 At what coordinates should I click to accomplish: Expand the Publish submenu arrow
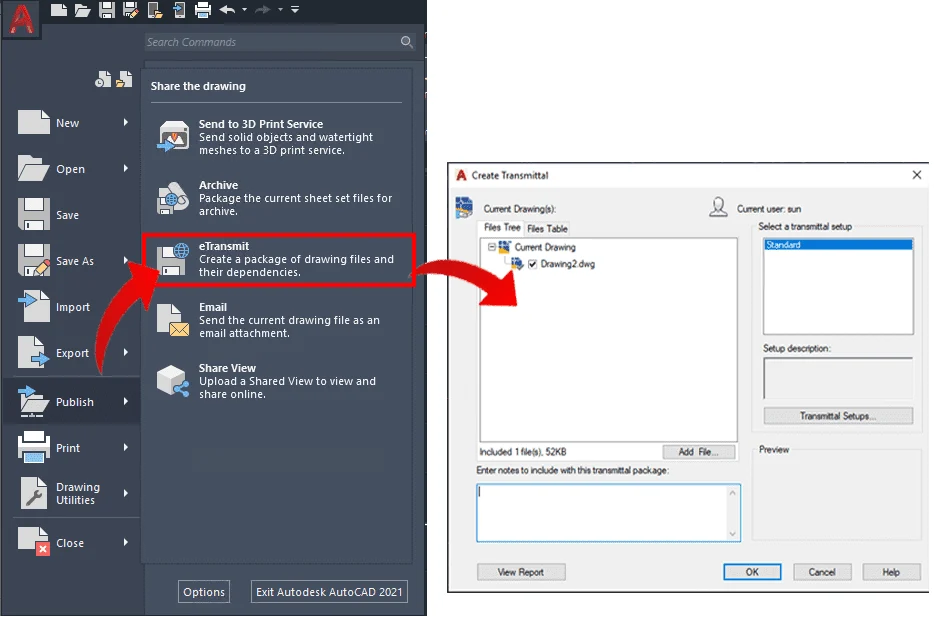[126, 401]
